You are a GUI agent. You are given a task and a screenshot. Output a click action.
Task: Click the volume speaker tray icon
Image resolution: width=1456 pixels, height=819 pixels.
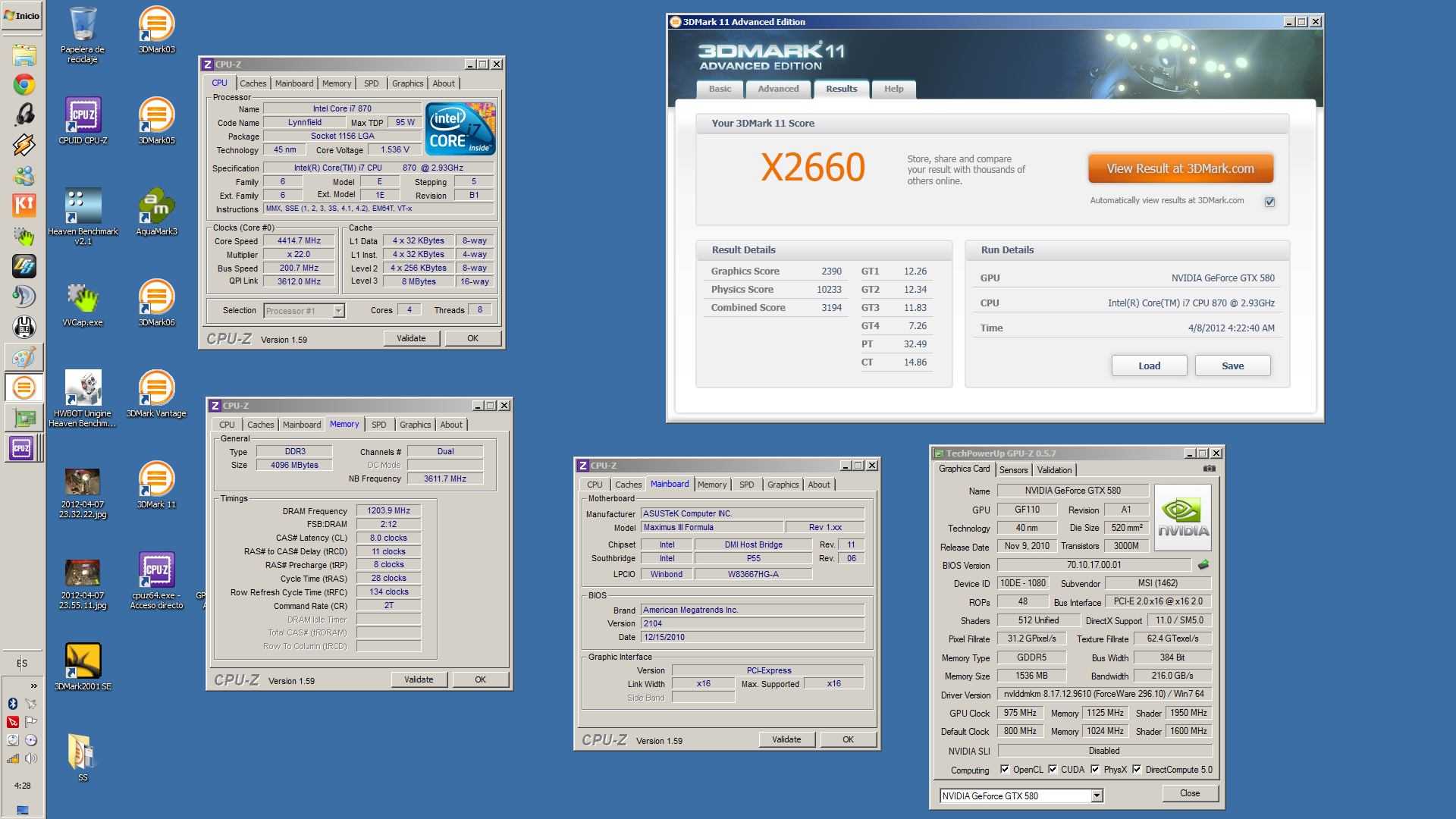click(x=31, y=758)
